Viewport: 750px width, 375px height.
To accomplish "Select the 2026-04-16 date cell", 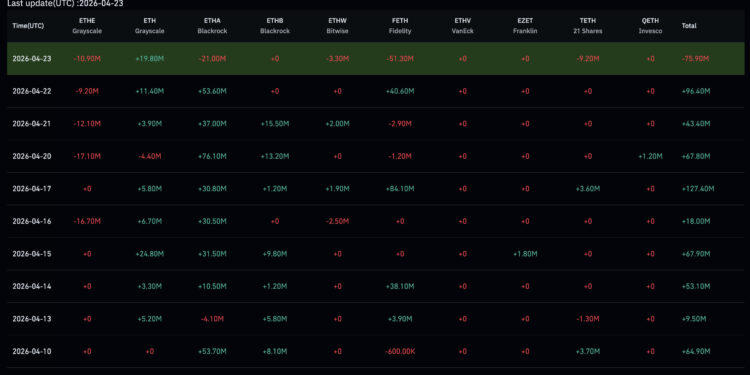I will click(32, 221).
